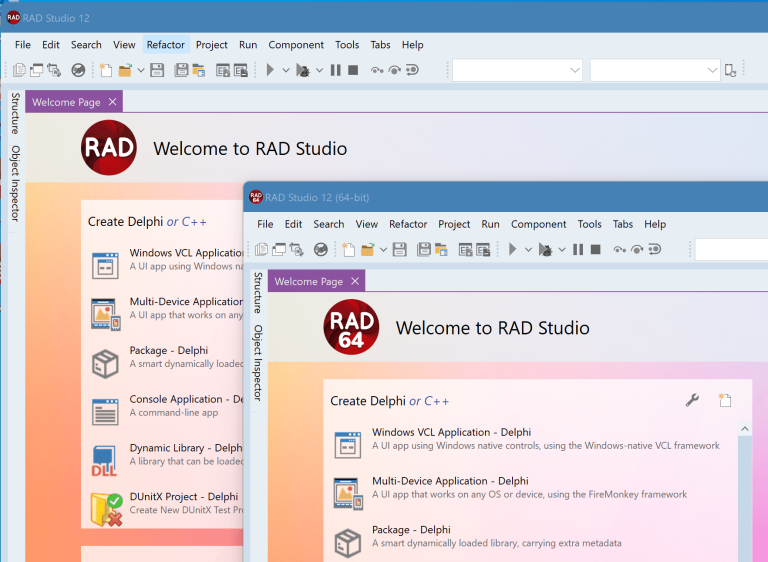Click Run Until Return icon in 64-bit window toolbar
The width and height of the screenshot is (768, 562).
654,249
